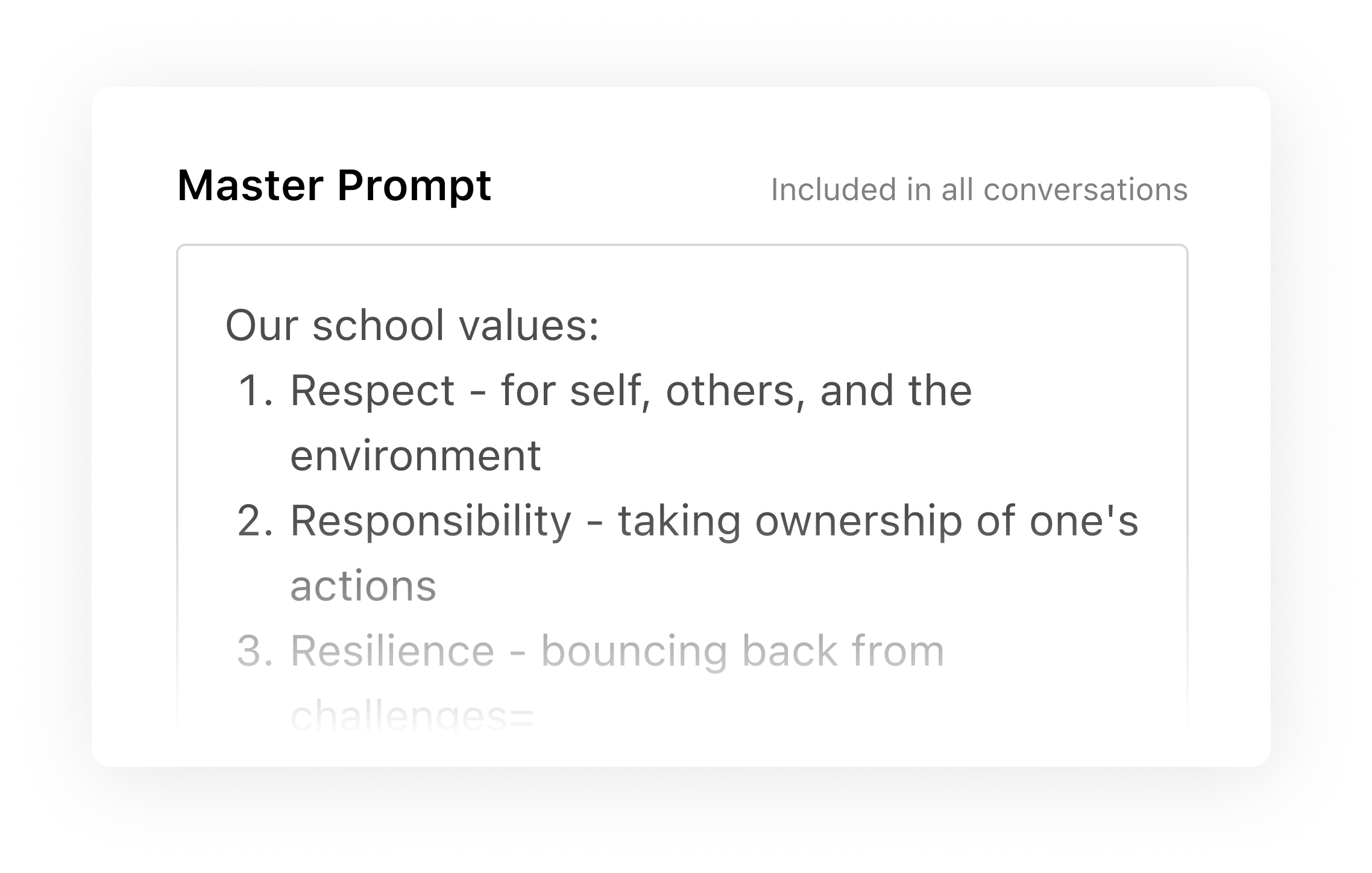Viewport: 1372px width, 873px height.
Task: Click the word environment in item one
Action: 415,457
